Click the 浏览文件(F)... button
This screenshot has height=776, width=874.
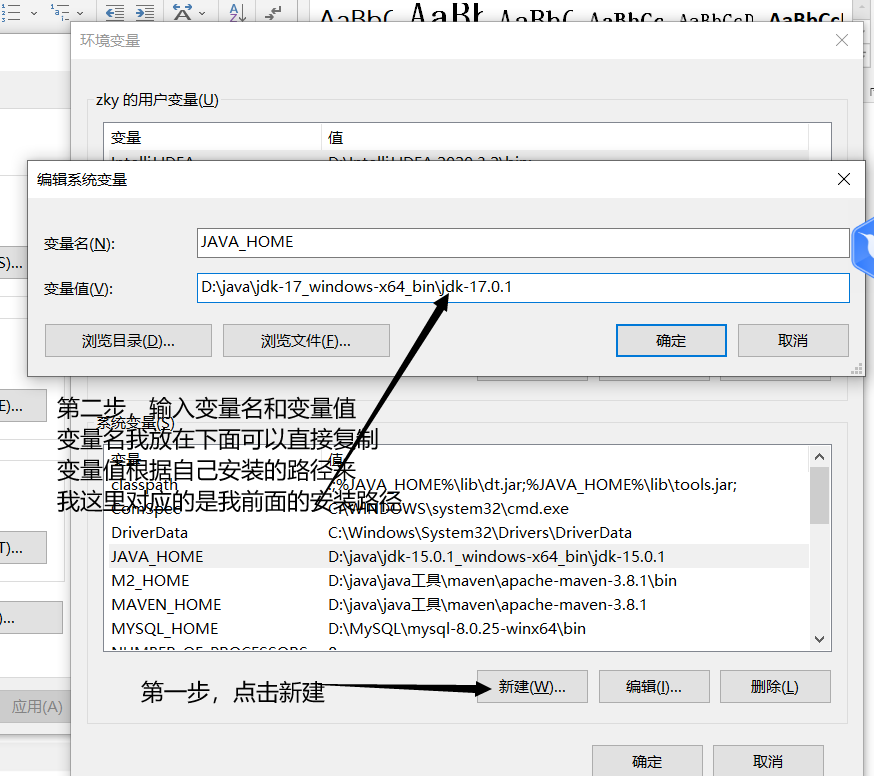coord(306,341)
